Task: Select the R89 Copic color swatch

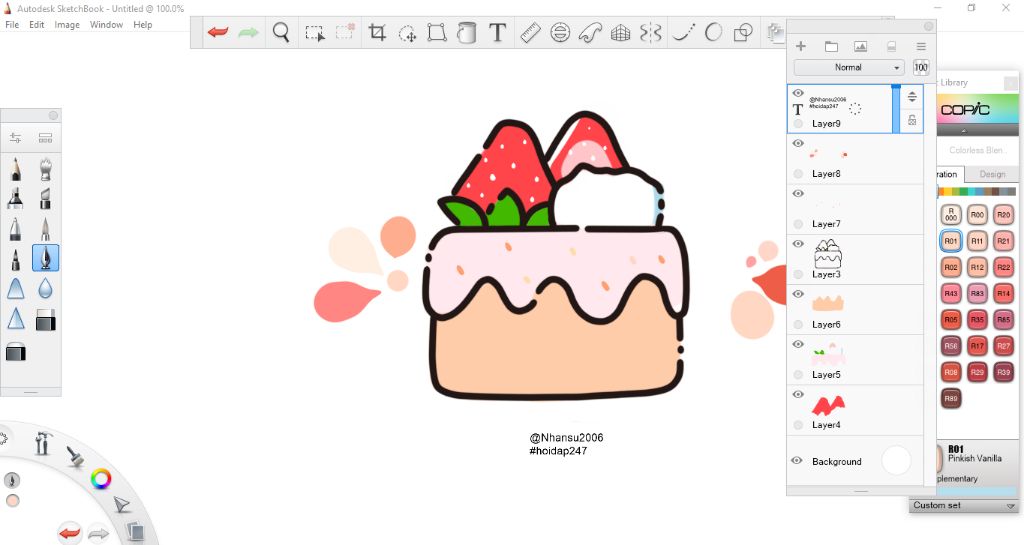Action: (x=951, y=398)
